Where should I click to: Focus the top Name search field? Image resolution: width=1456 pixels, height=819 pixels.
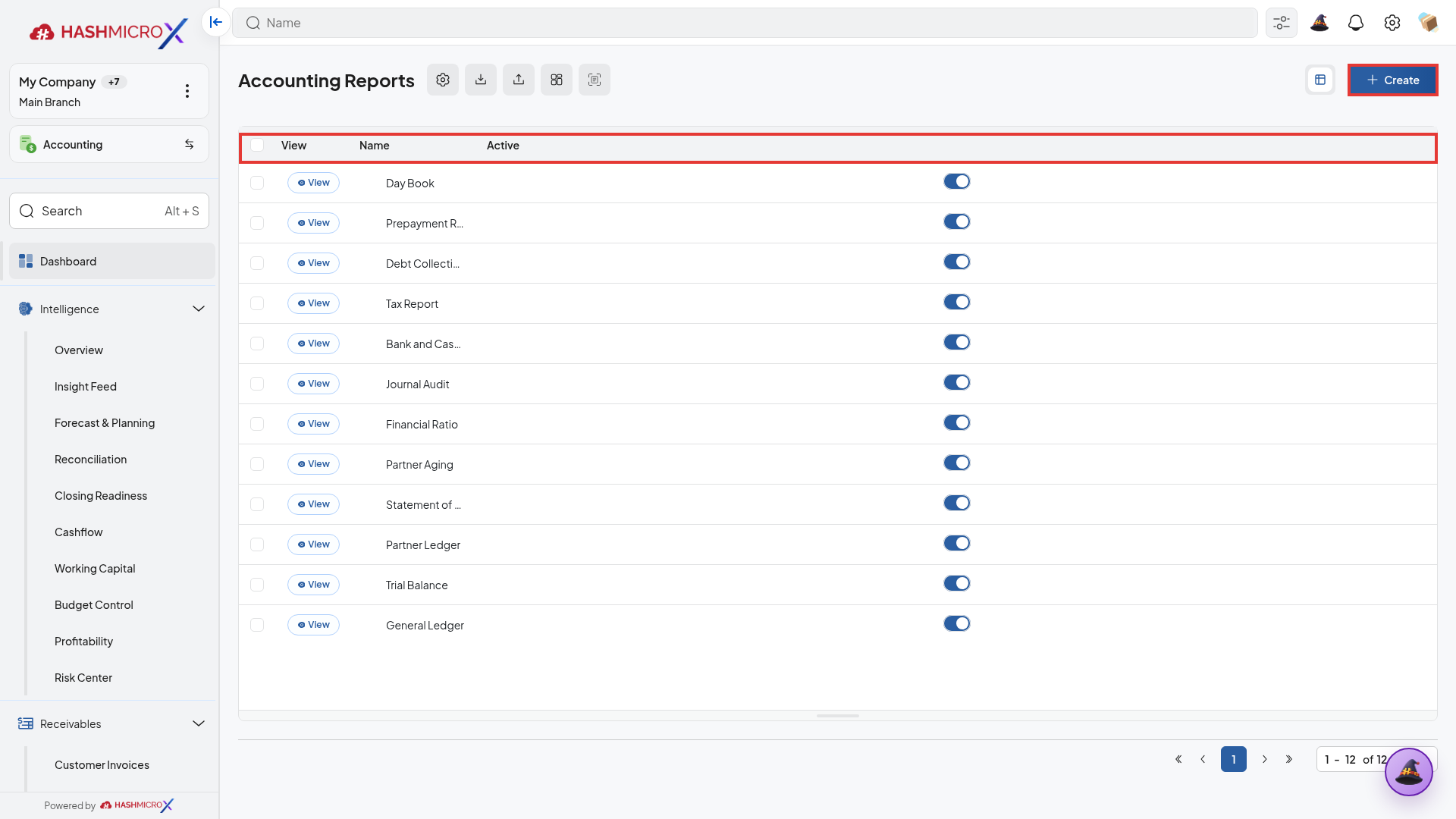click(745, 23)
